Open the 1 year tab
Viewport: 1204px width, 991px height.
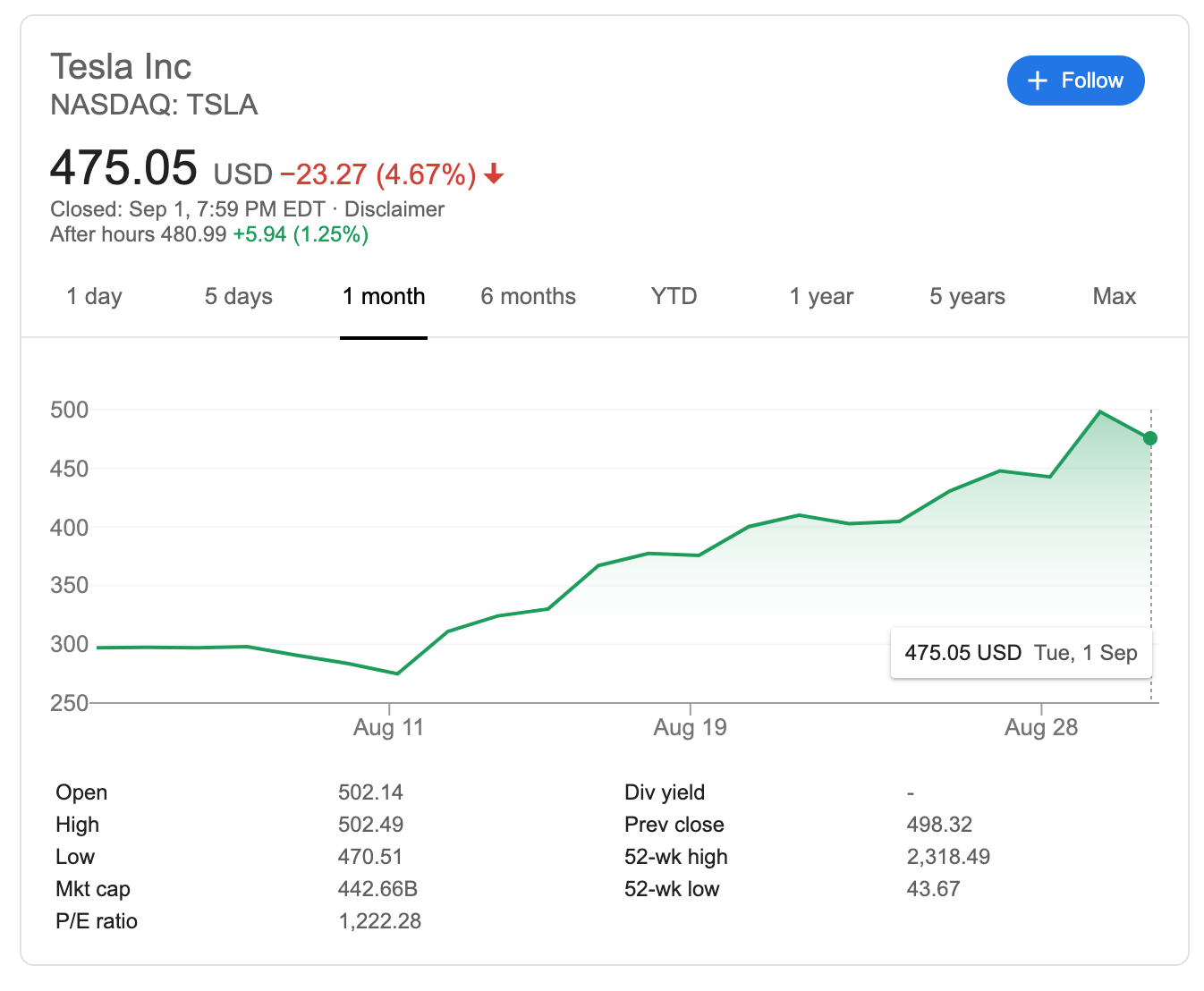click(821, 297)
